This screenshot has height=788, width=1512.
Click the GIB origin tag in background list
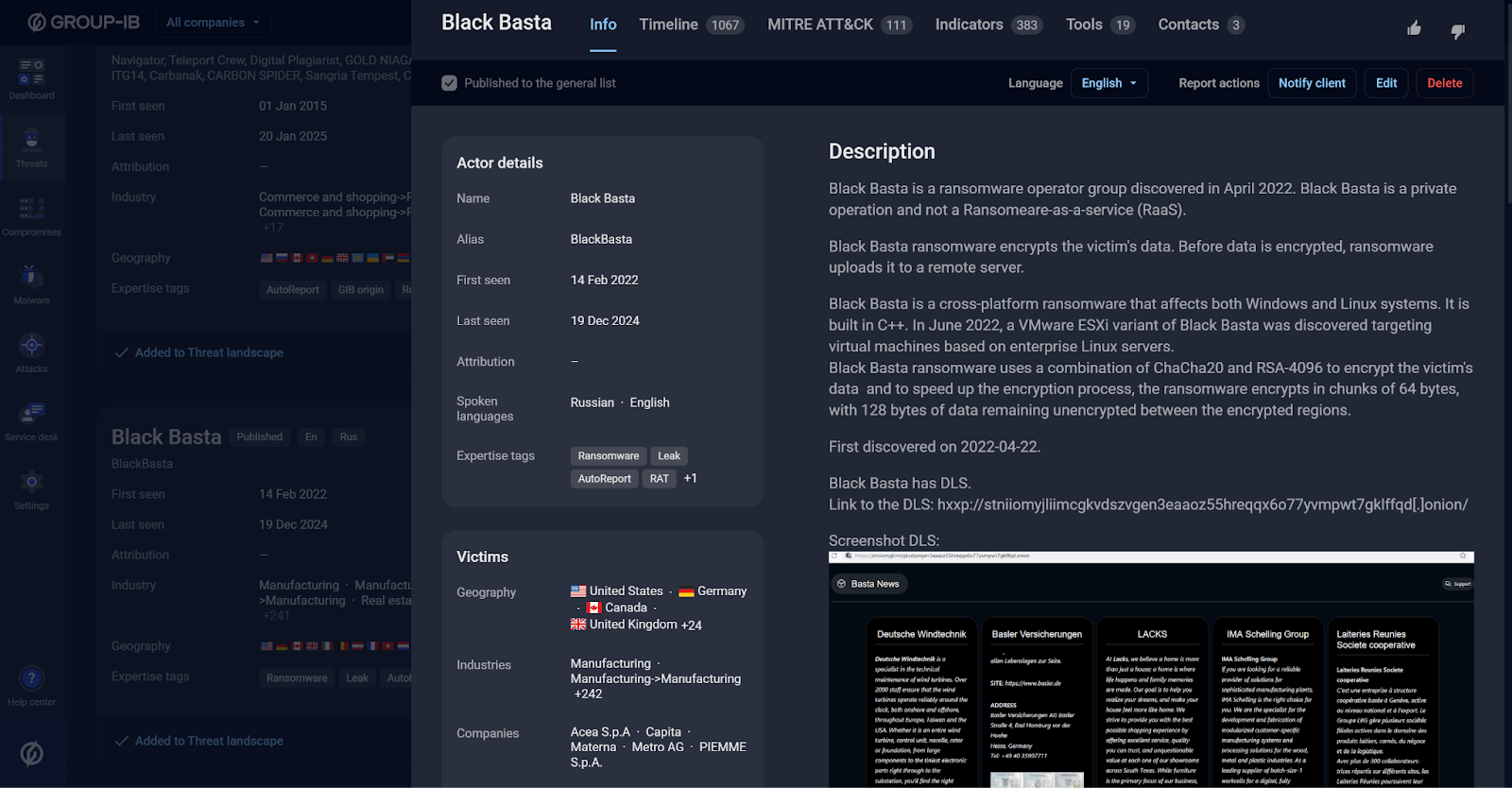[361, 290]
